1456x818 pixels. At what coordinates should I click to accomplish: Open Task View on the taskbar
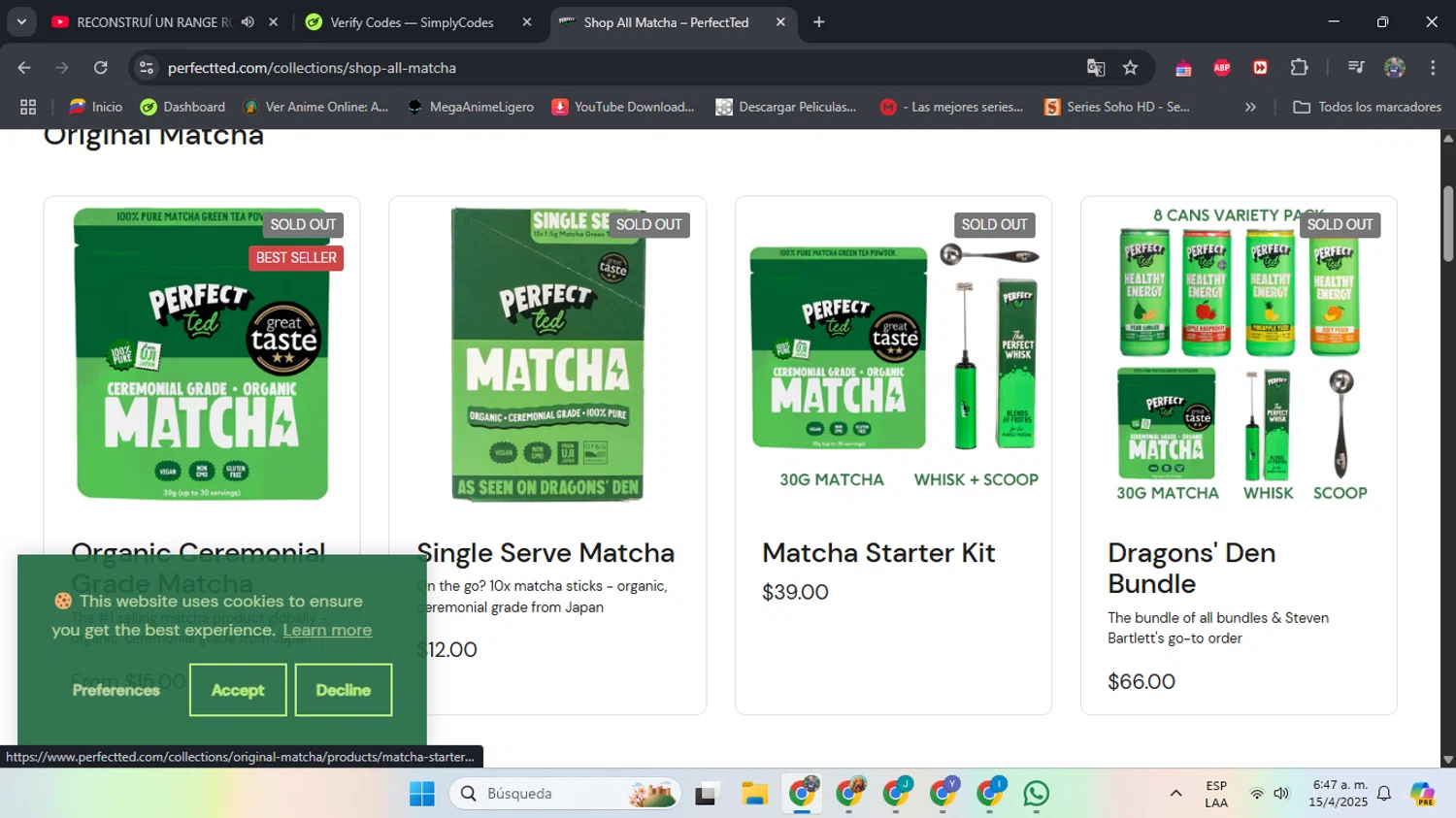point(707,794)
